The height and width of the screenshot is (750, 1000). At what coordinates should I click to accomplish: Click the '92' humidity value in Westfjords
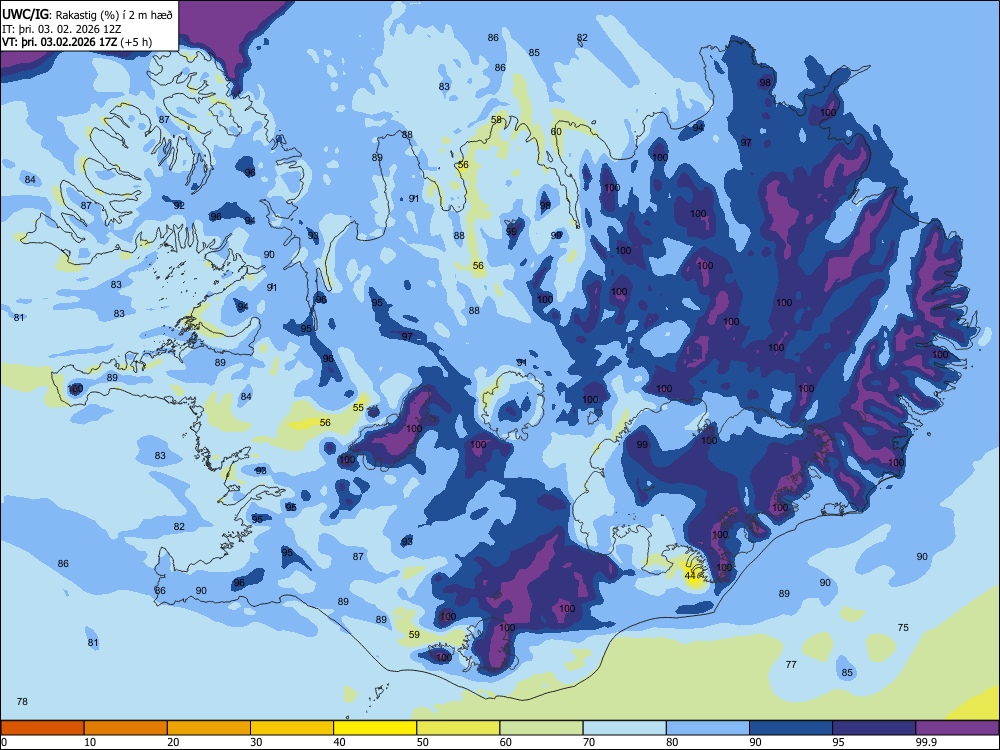(179, 205)
